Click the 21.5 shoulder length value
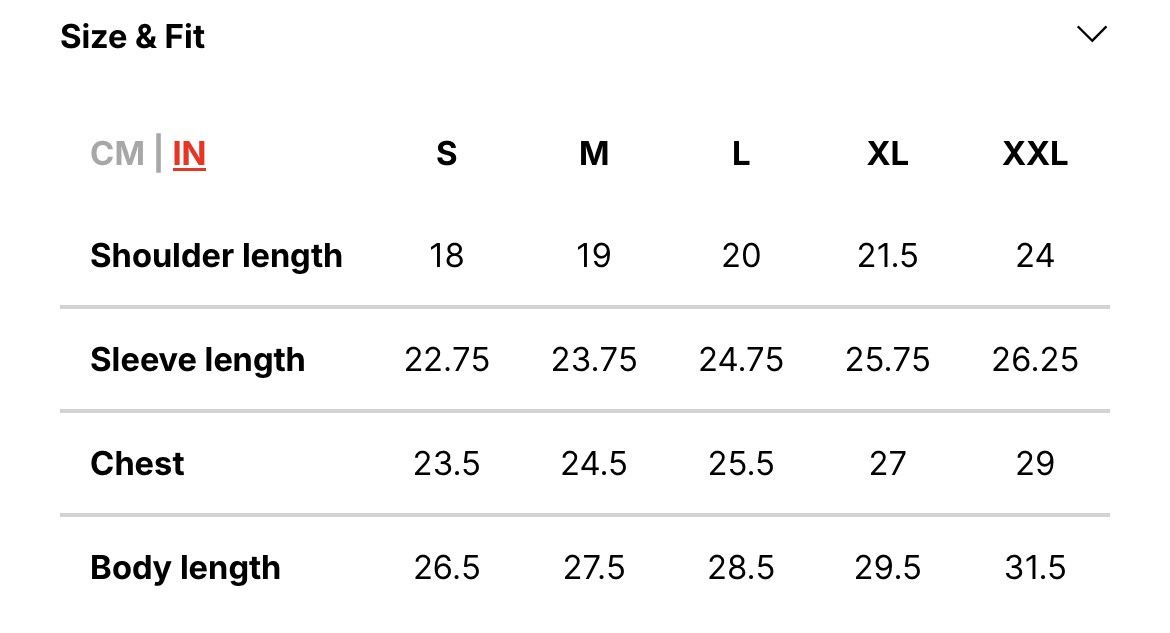This screenshot has width=1170, height=633. [x=887, y=256]
